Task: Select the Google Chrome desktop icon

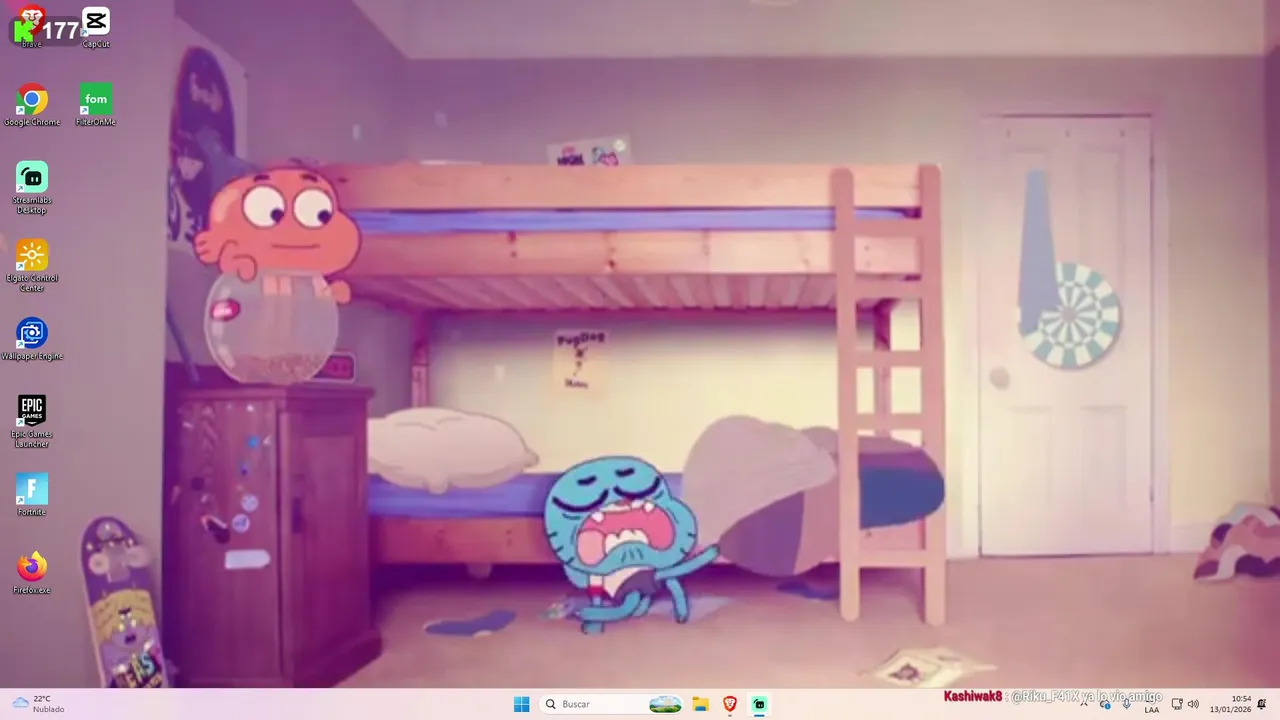Action: coord(32,105)
